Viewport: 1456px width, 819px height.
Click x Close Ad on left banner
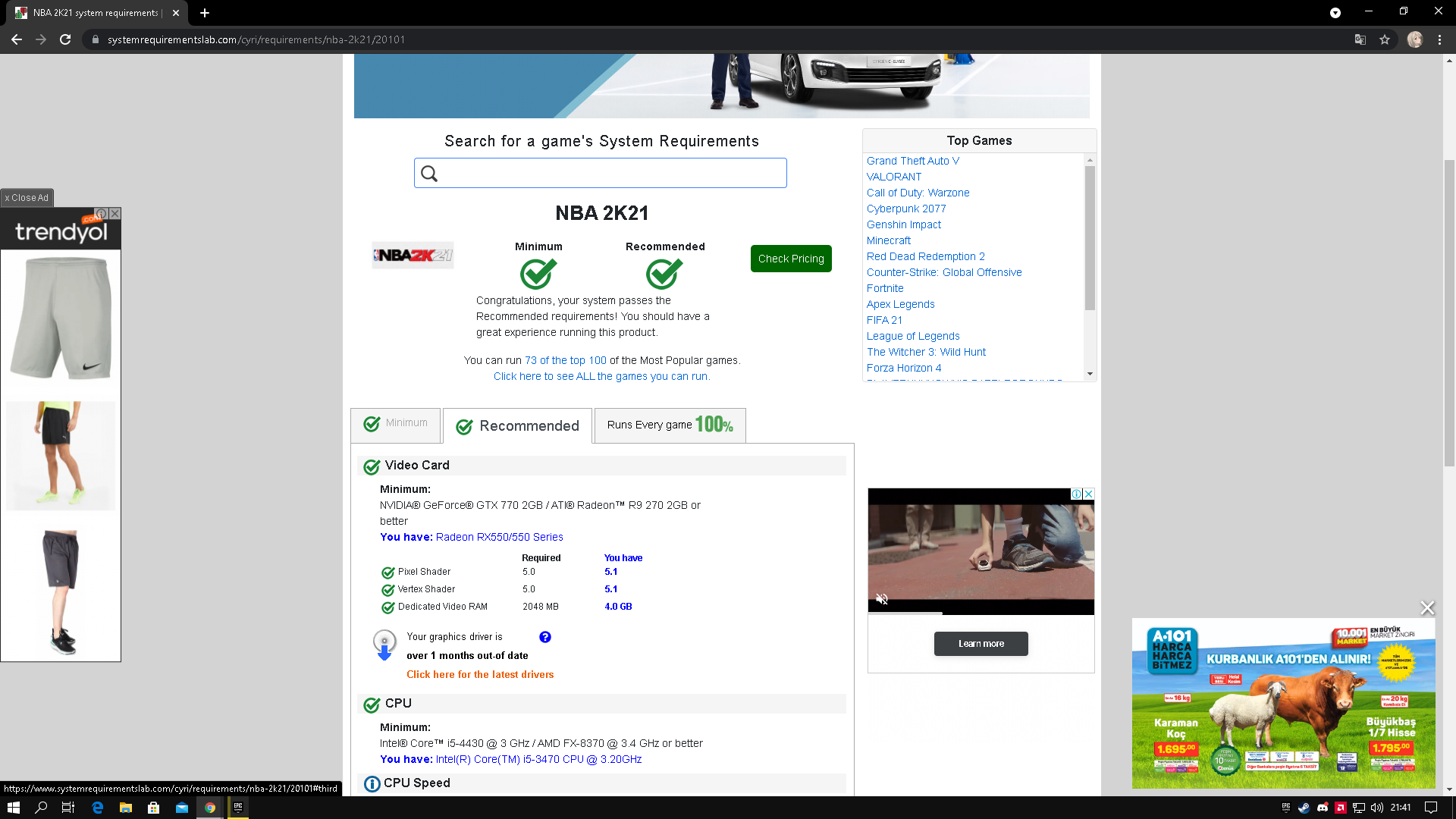pos(27,198)
